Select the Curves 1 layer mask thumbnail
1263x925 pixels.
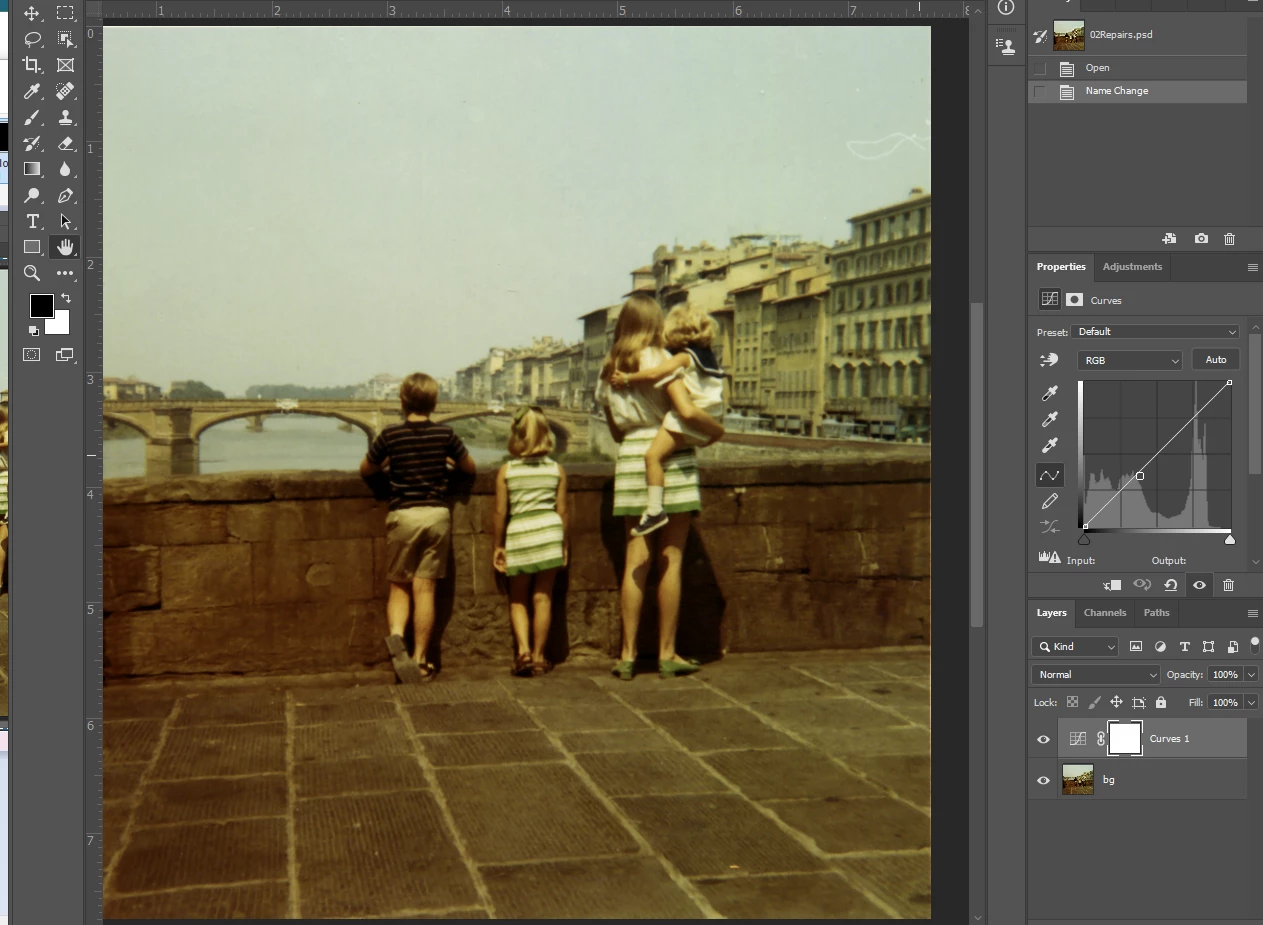[1125, 739]
